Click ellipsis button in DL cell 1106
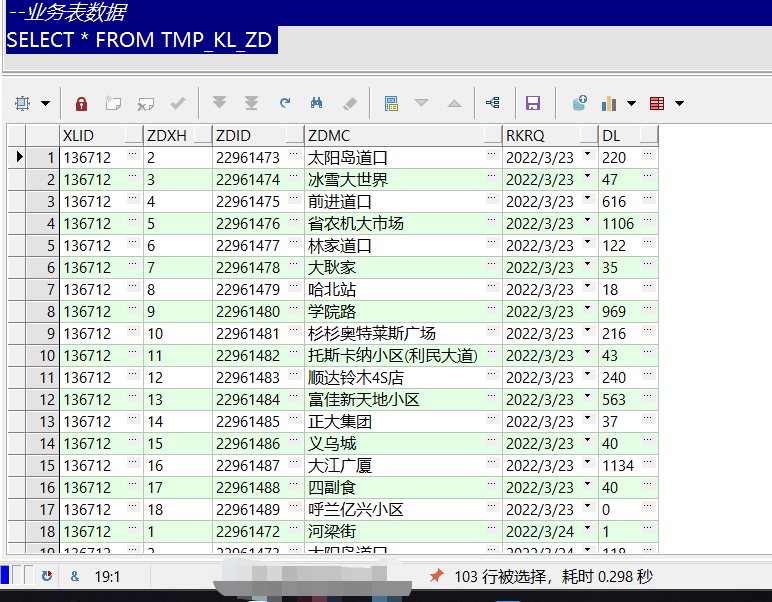The width and height of the screenshot is (772, 602). 648,220
